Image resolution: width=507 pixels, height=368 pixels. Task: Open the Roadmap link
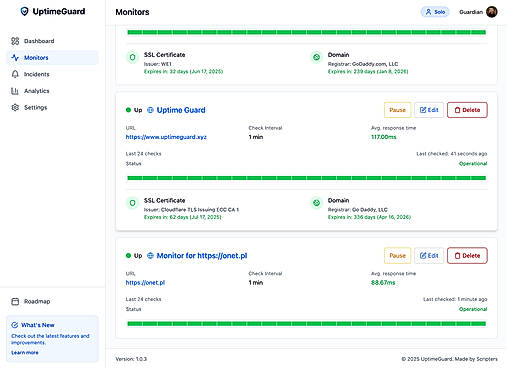(x=53, y=301)
